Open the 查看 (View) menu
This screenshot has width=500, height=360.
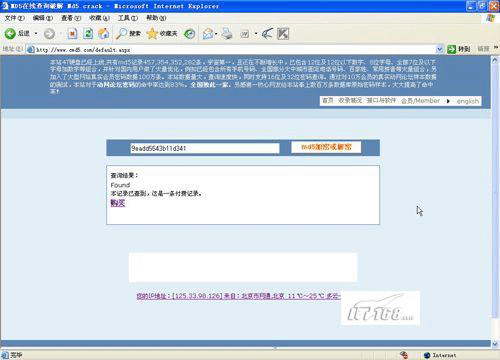(x=71, y=18)
